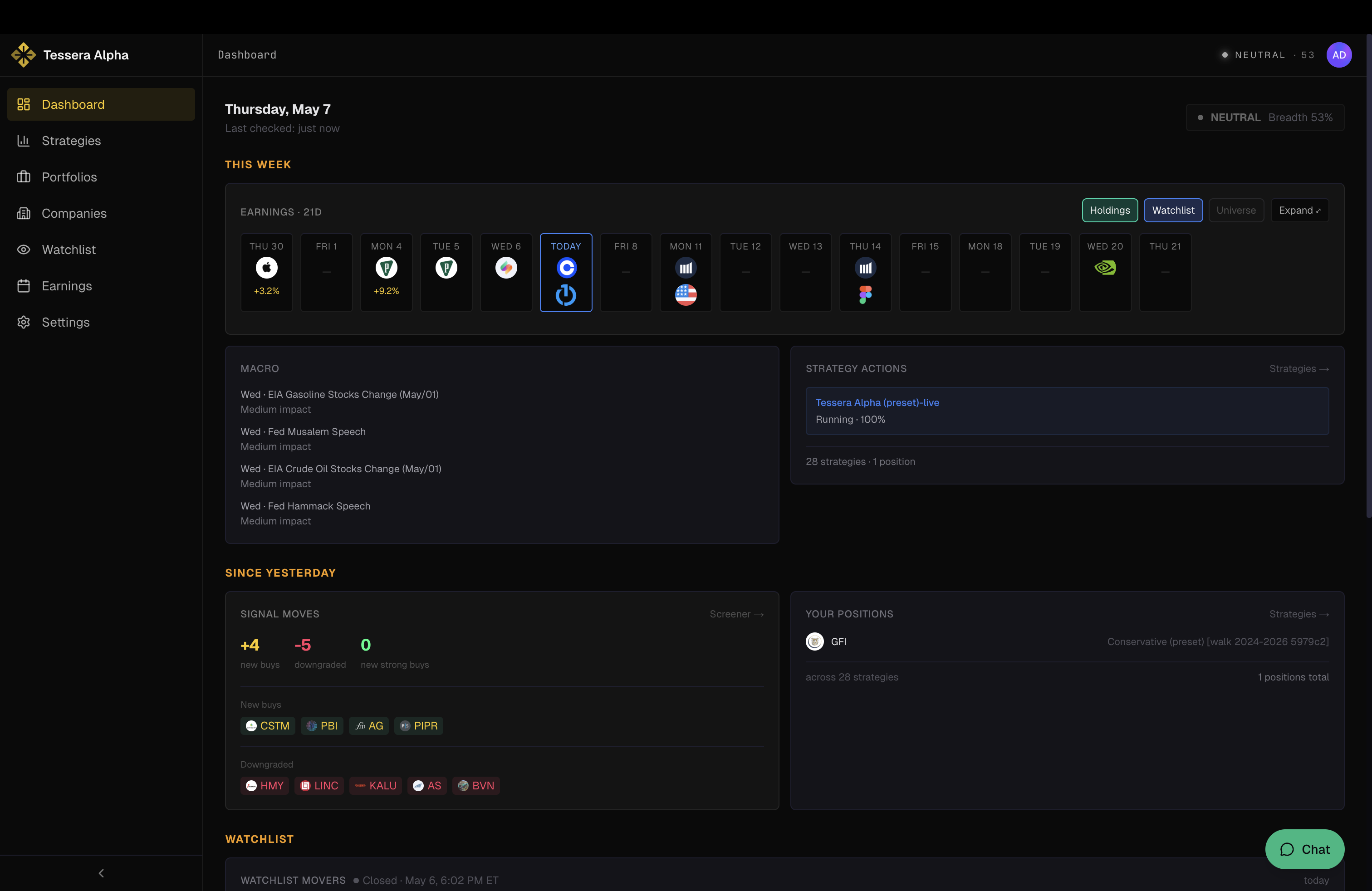Click the Watchlist eye icon in sidebar
This screenshot has height=891, width=1372.
(x=24, y=250)
